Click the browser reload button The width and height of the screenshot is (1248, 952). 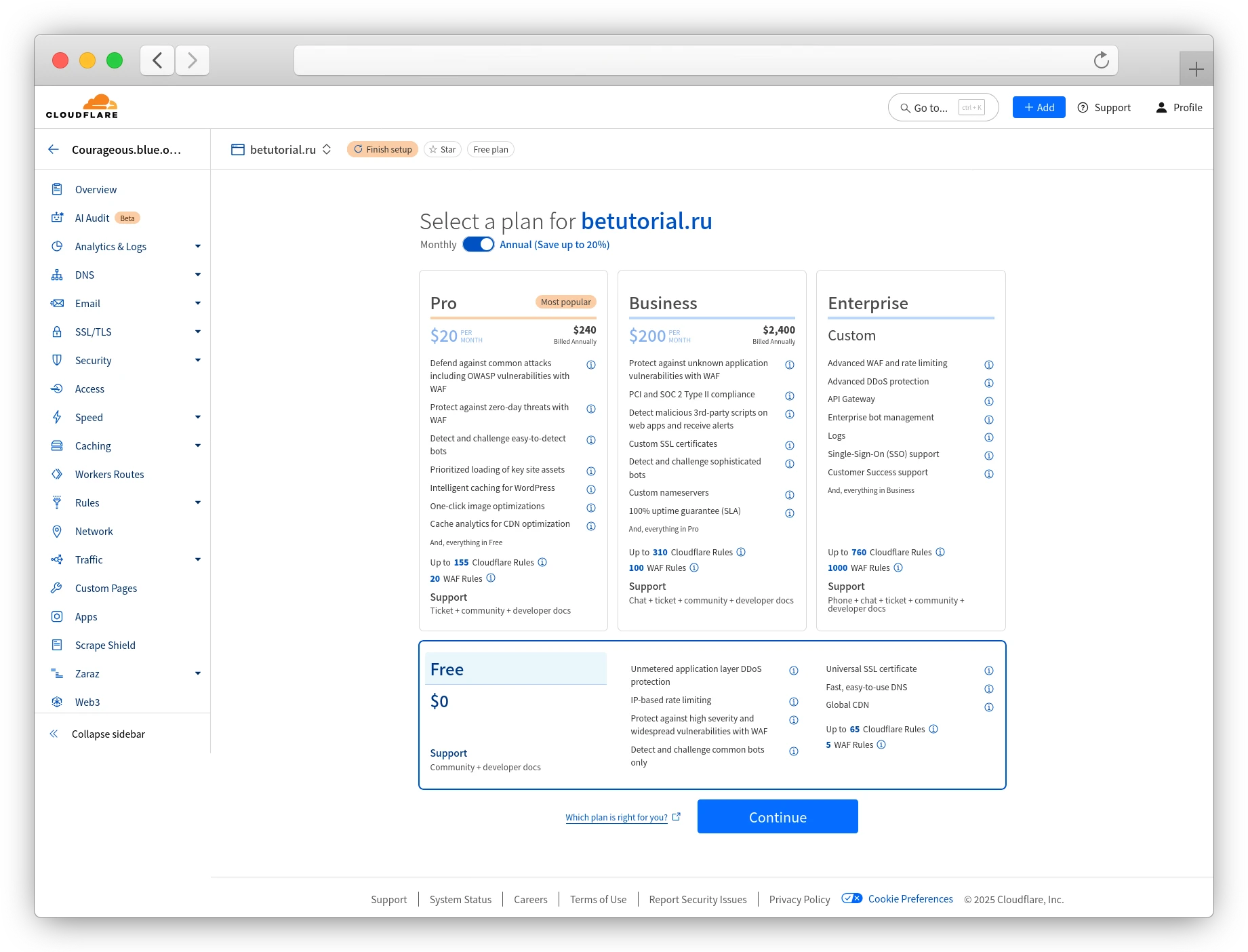pos(1101,60)
